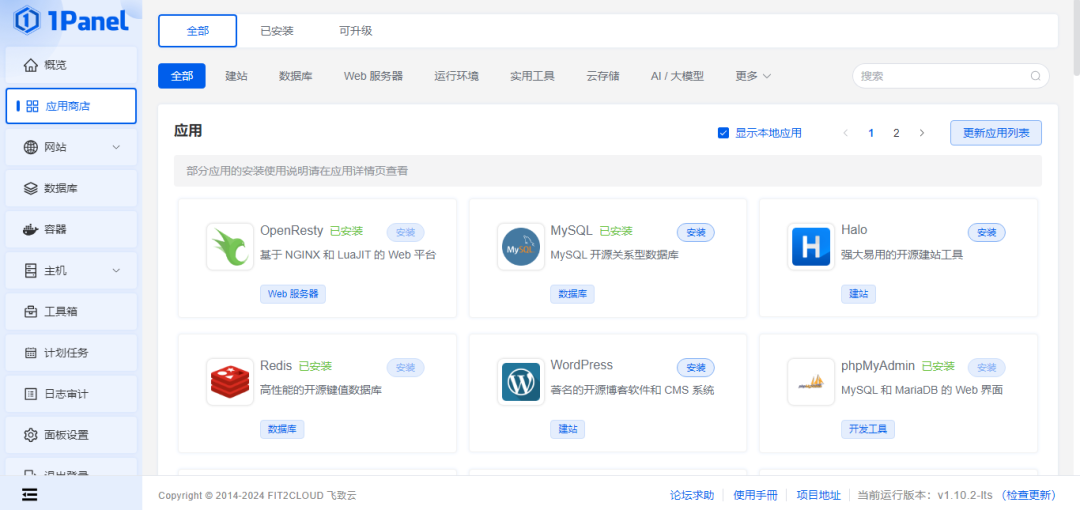The height and width of the screenshot is (510, 1080).
Task: Click the MySQL app logo
Action: coord(521,247)
